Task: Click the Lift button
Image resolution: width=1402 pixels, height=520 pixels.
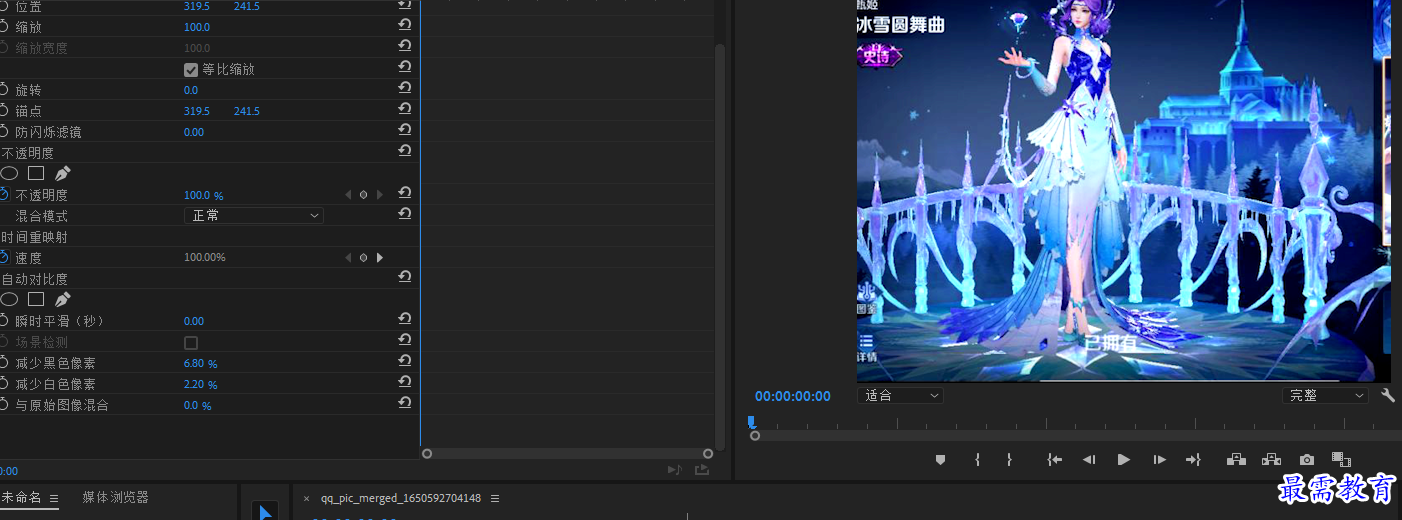Action: (x=1236, y=460)
